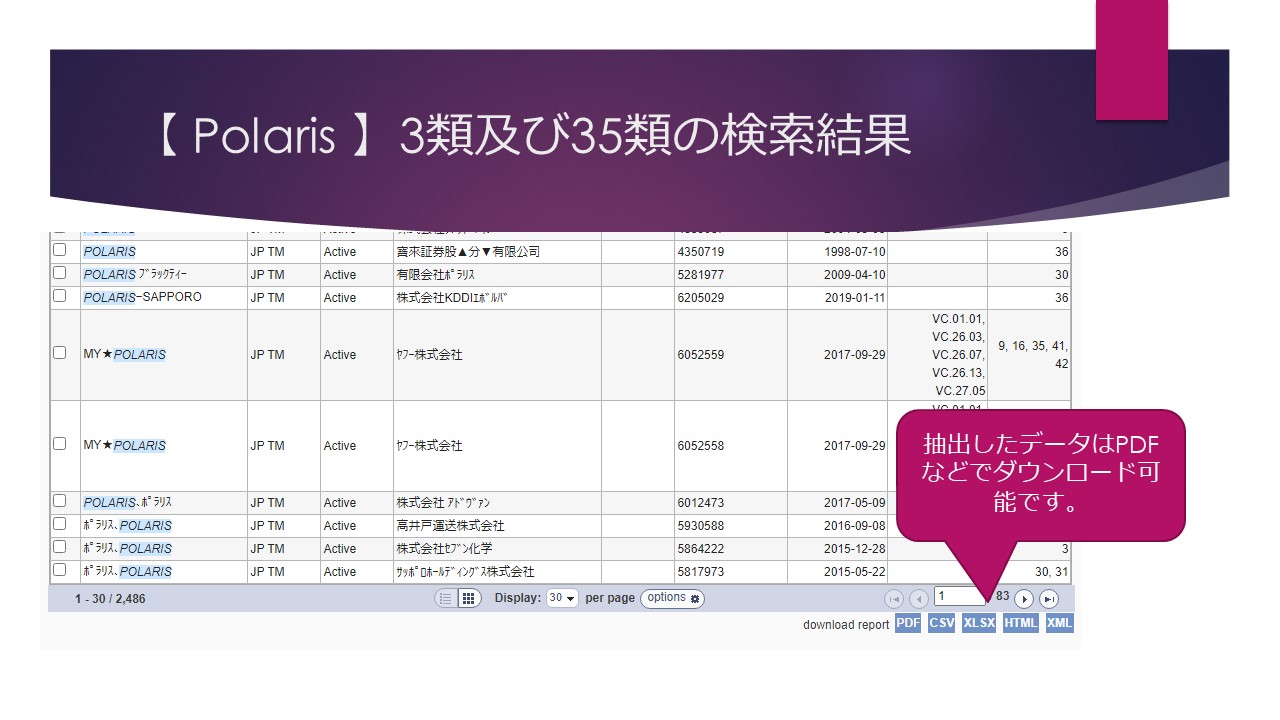This screenshot has width=1280, height=720.
Task: Open the trademark link in row 5864222
Action: pos(128,549)
